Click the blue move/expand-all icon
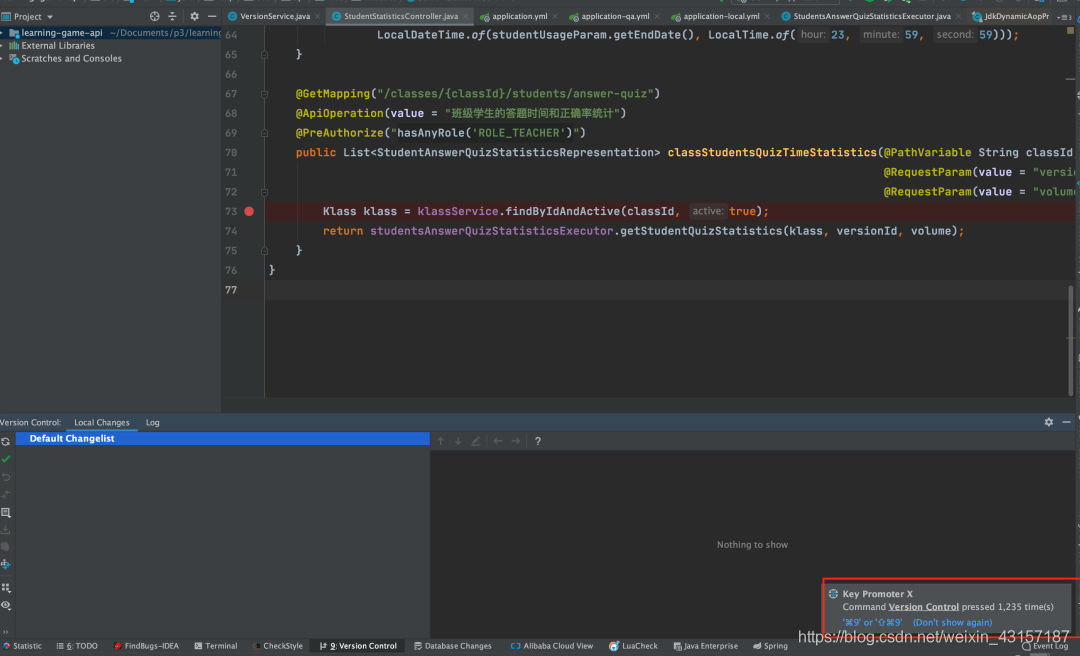Image resolution: width=1080 pixels, height=656 pixels. pos(6,564)
